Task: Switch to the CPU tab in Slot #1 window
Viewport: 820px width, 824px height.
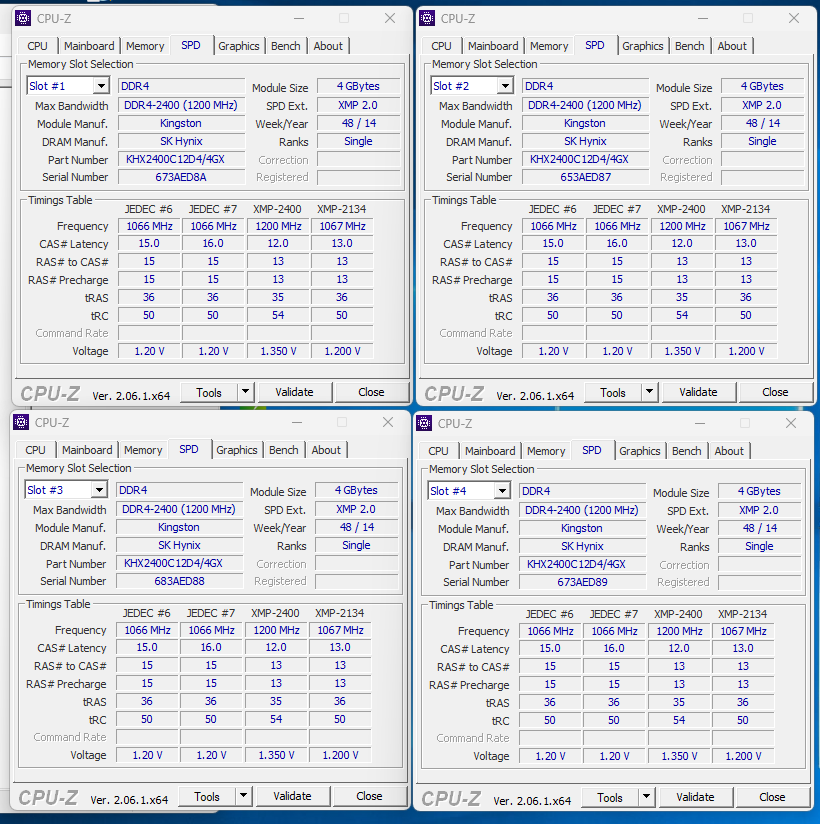Action: click(x=37, y=46)
